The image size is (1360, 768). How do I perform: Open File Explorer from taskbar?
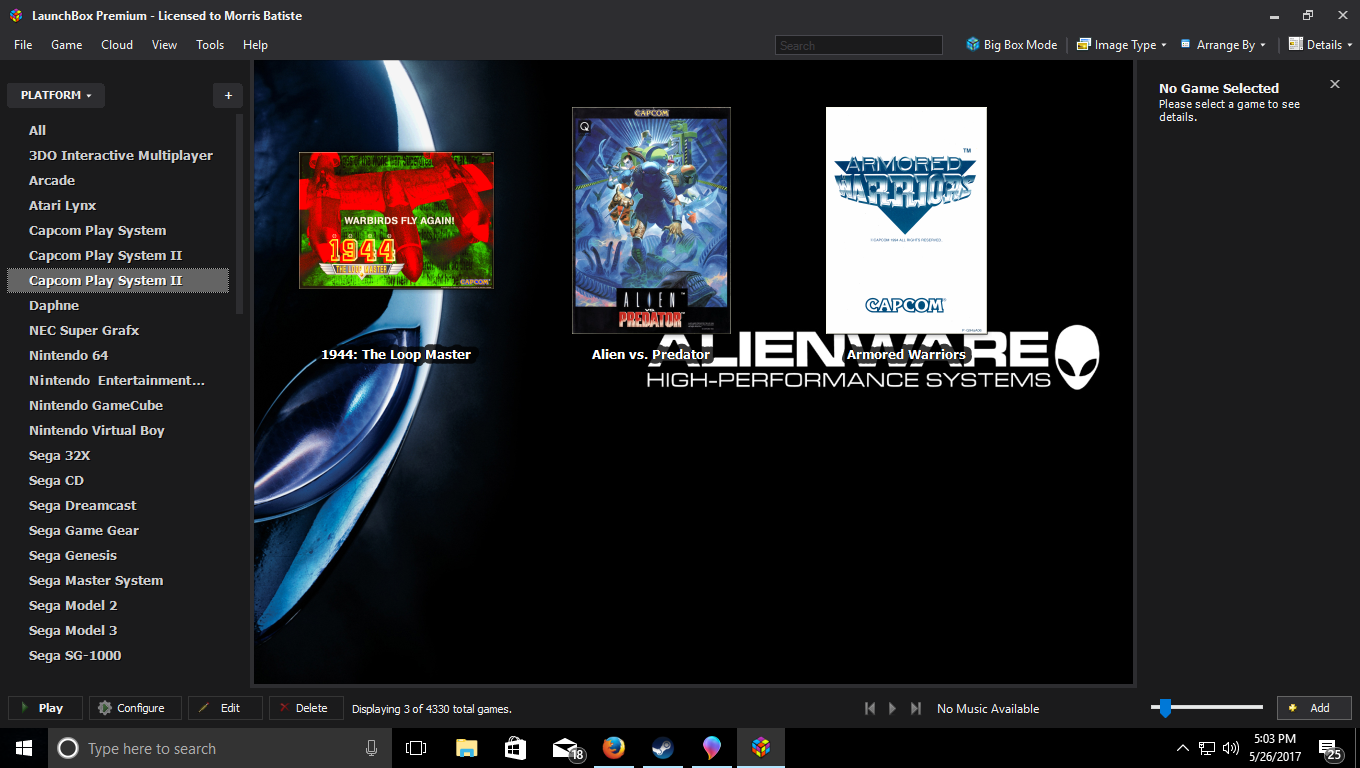(466, 748)
